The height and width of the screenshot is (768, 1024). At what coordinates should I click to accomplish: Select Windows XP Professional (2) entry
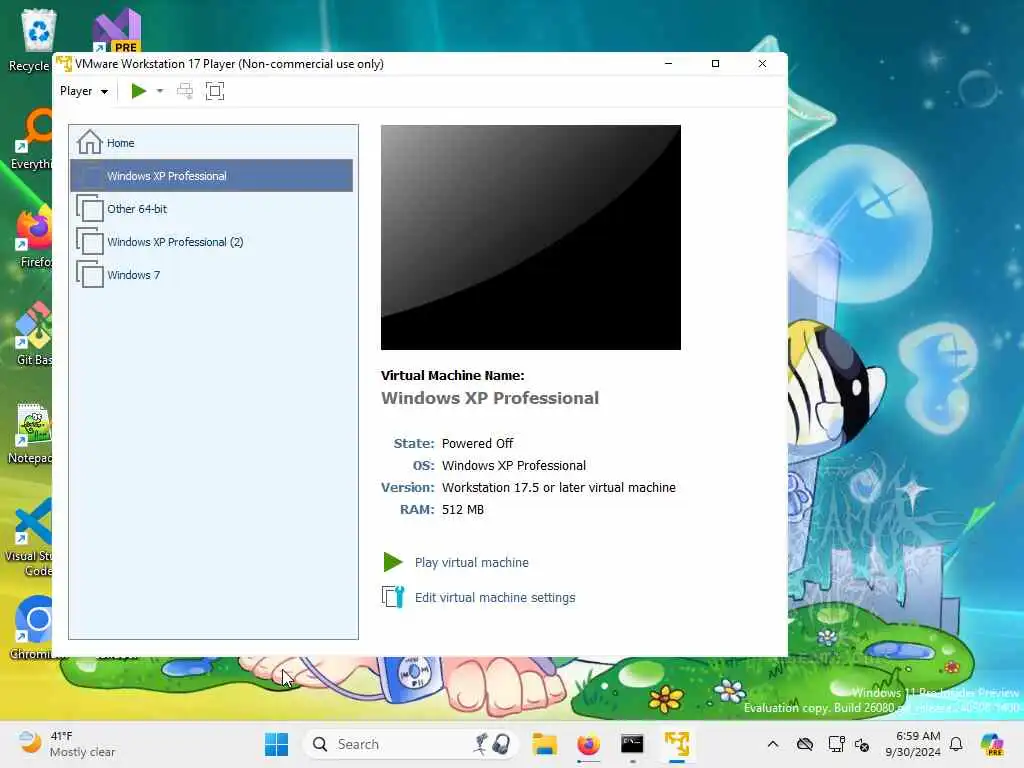[x=212, y=242]
